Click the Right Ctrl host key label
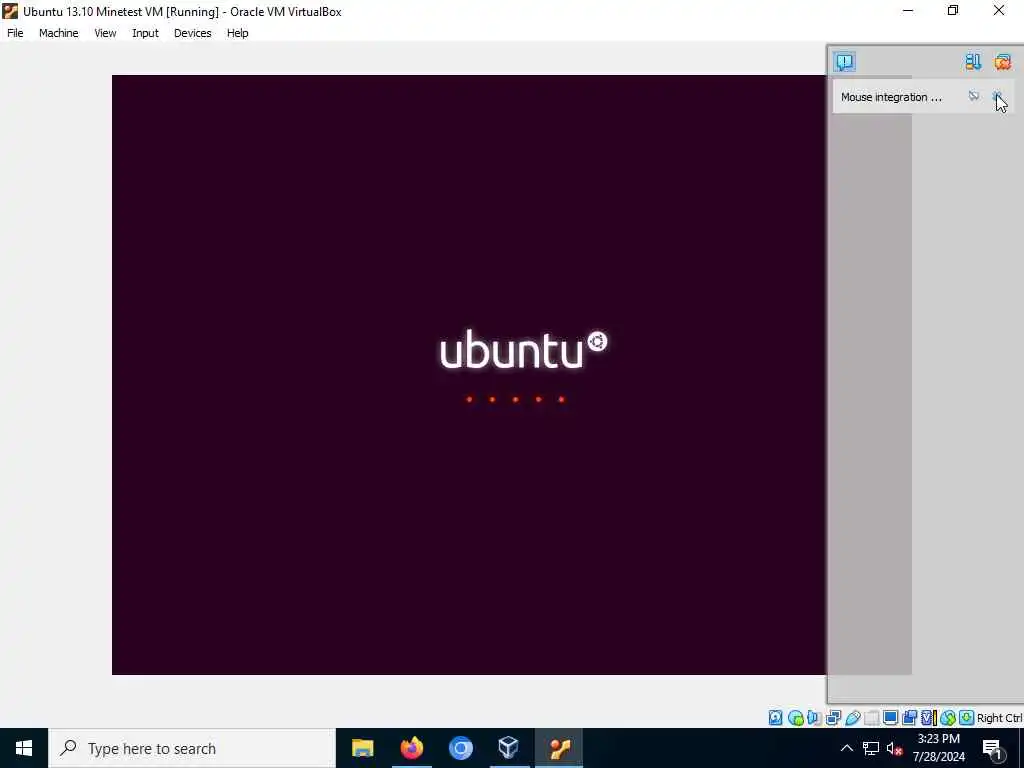The width and height of the screenshot is (1024, 768). click(x=999, y=718)
